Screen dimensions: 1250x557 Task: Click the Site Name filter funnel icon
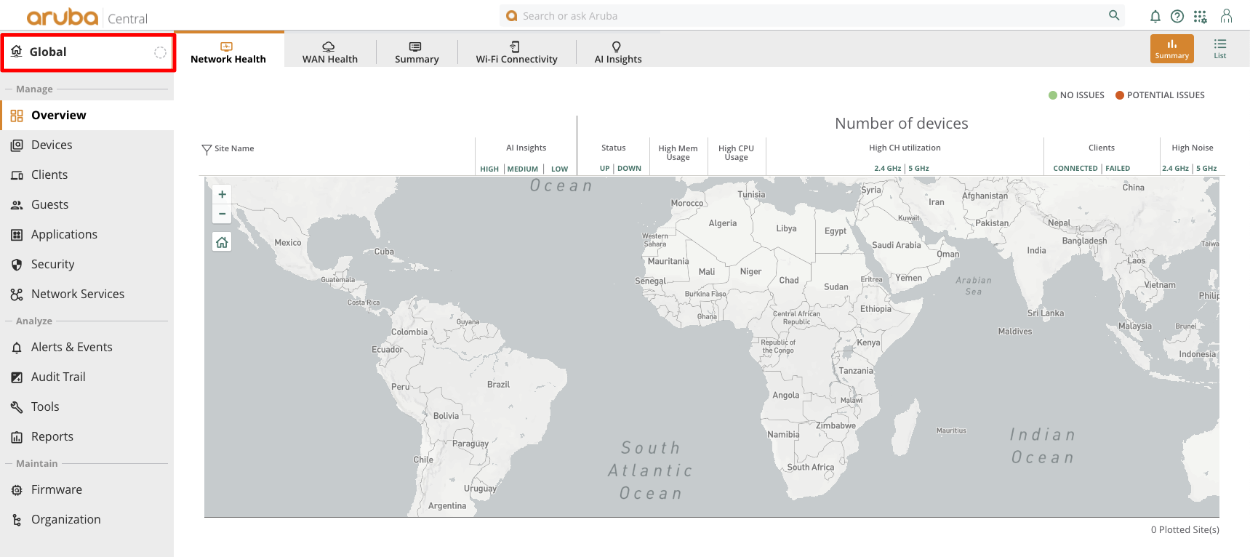point(207,149)
